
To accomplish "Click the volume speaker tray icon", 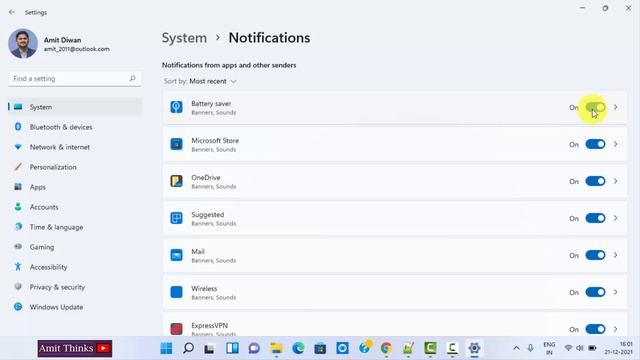I will 580,348.
